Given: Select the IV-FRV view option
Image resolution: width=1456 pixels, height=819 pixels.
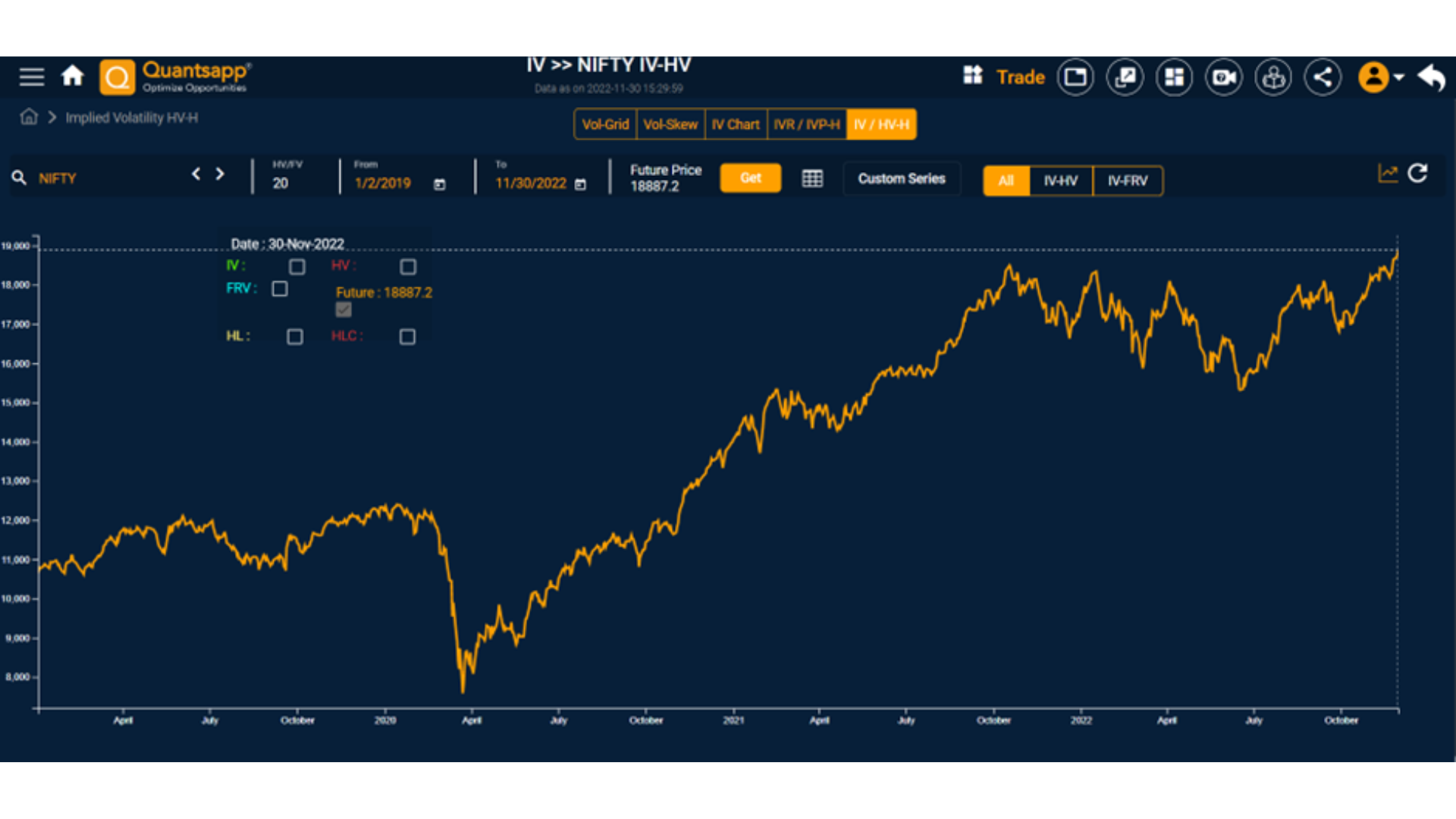Looking at the screenshot, I should tap(1127, 181).
